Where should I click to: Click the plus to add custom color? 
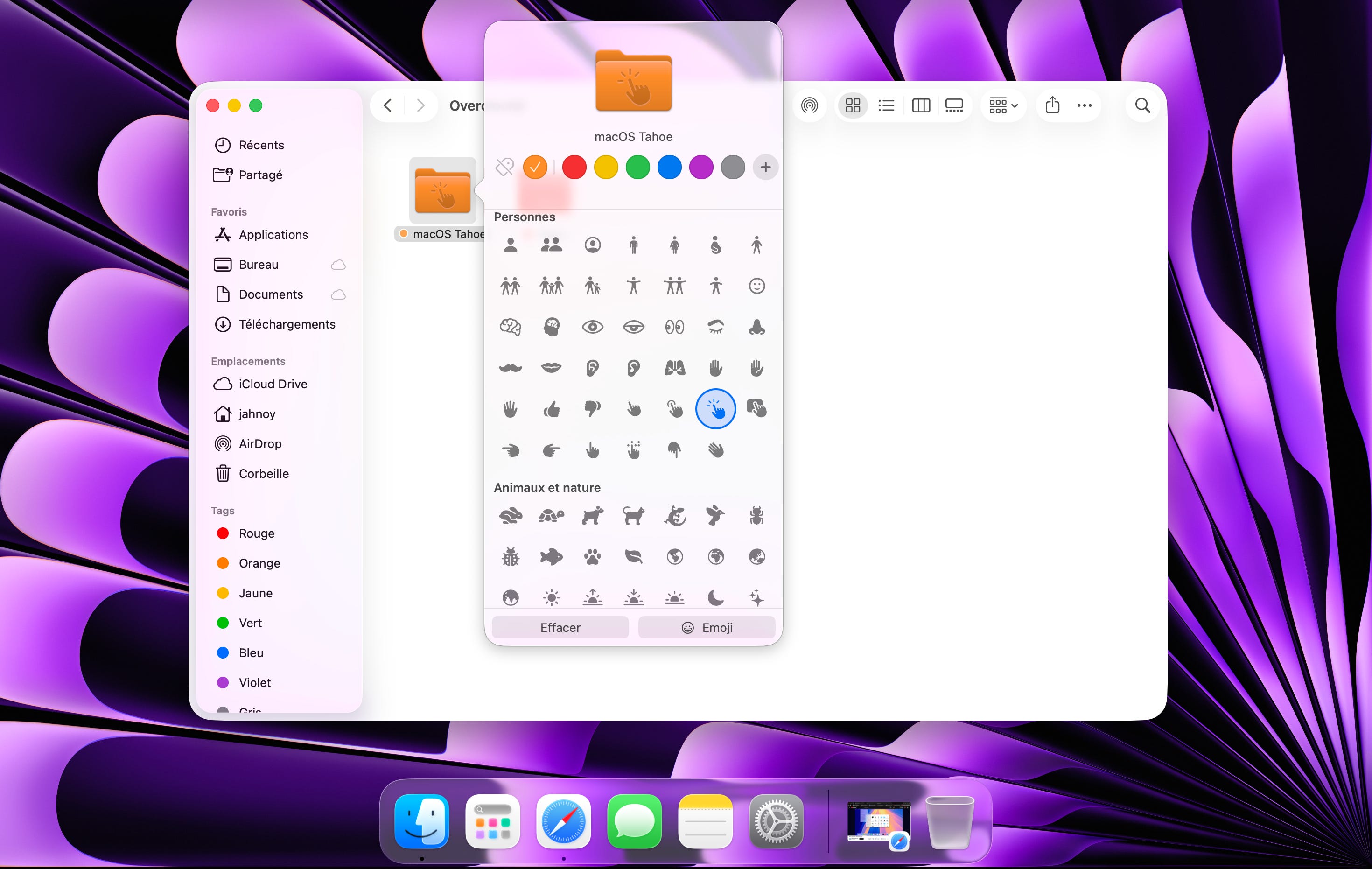(x=765, y=167)
